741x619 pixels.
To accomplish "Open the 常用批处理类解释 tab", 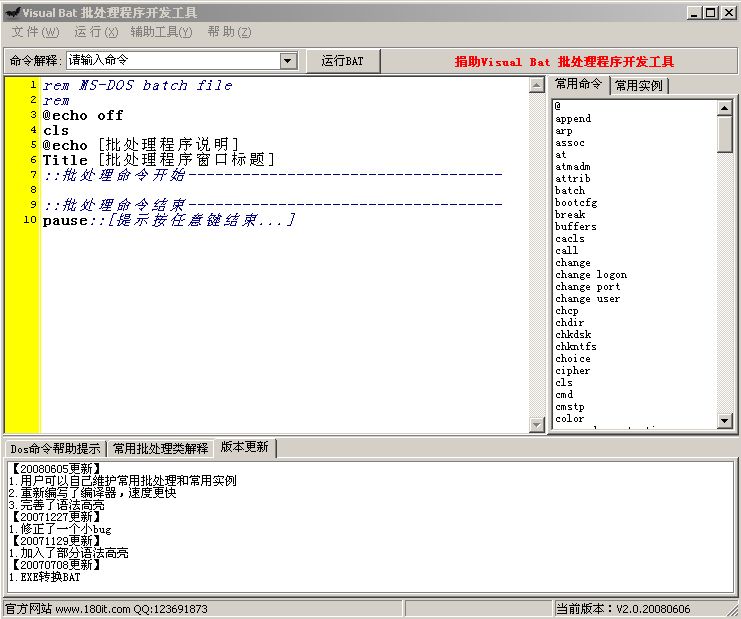I will click(160, 448).
